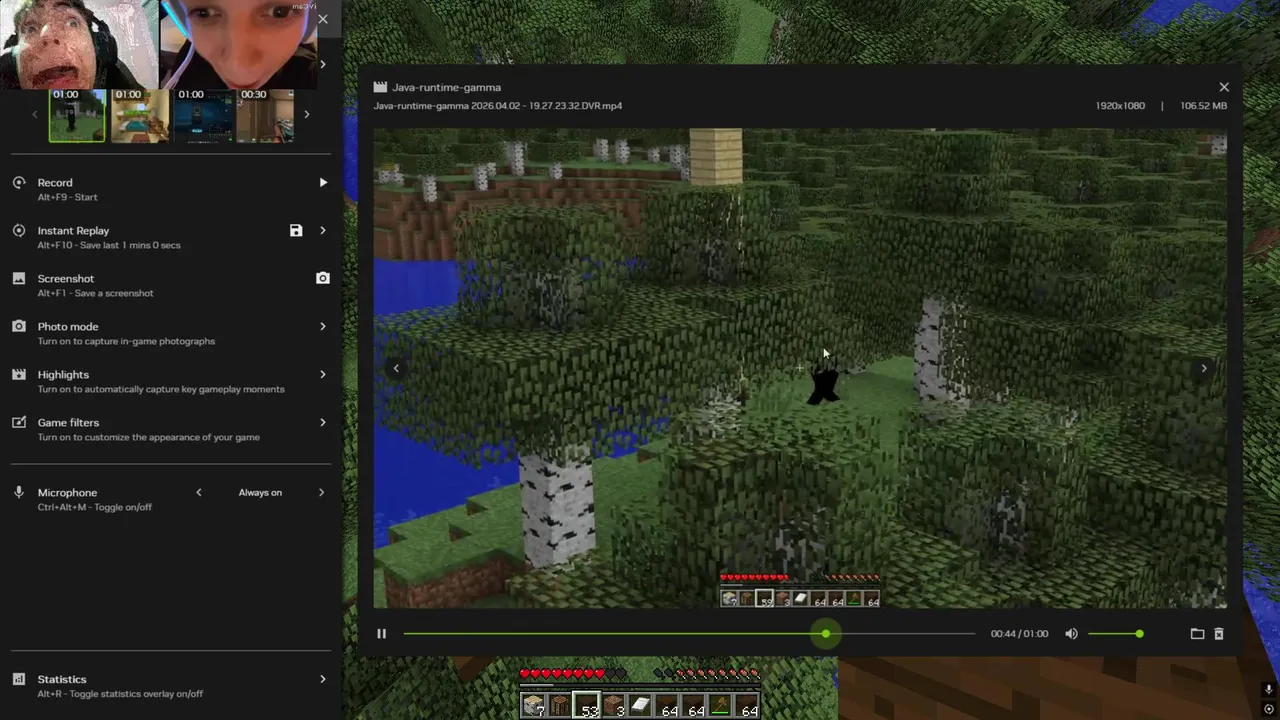Expand the gallery with the chevron below X
1280x720 pixels.
tap(322, 64)
